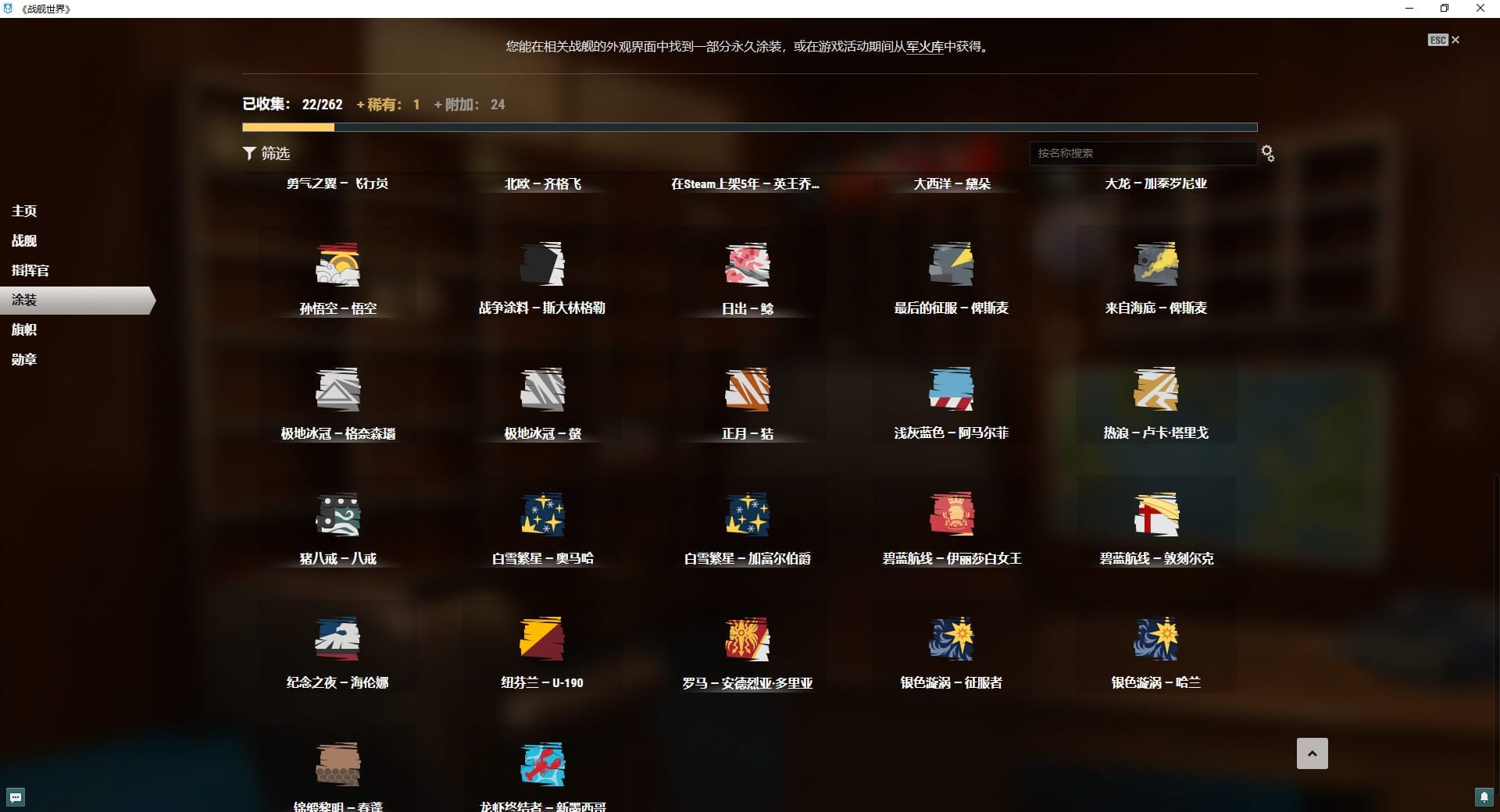Screen dimensions: 1500x812
Task: Open search settings gear icon
Action: coord(1267,154)
